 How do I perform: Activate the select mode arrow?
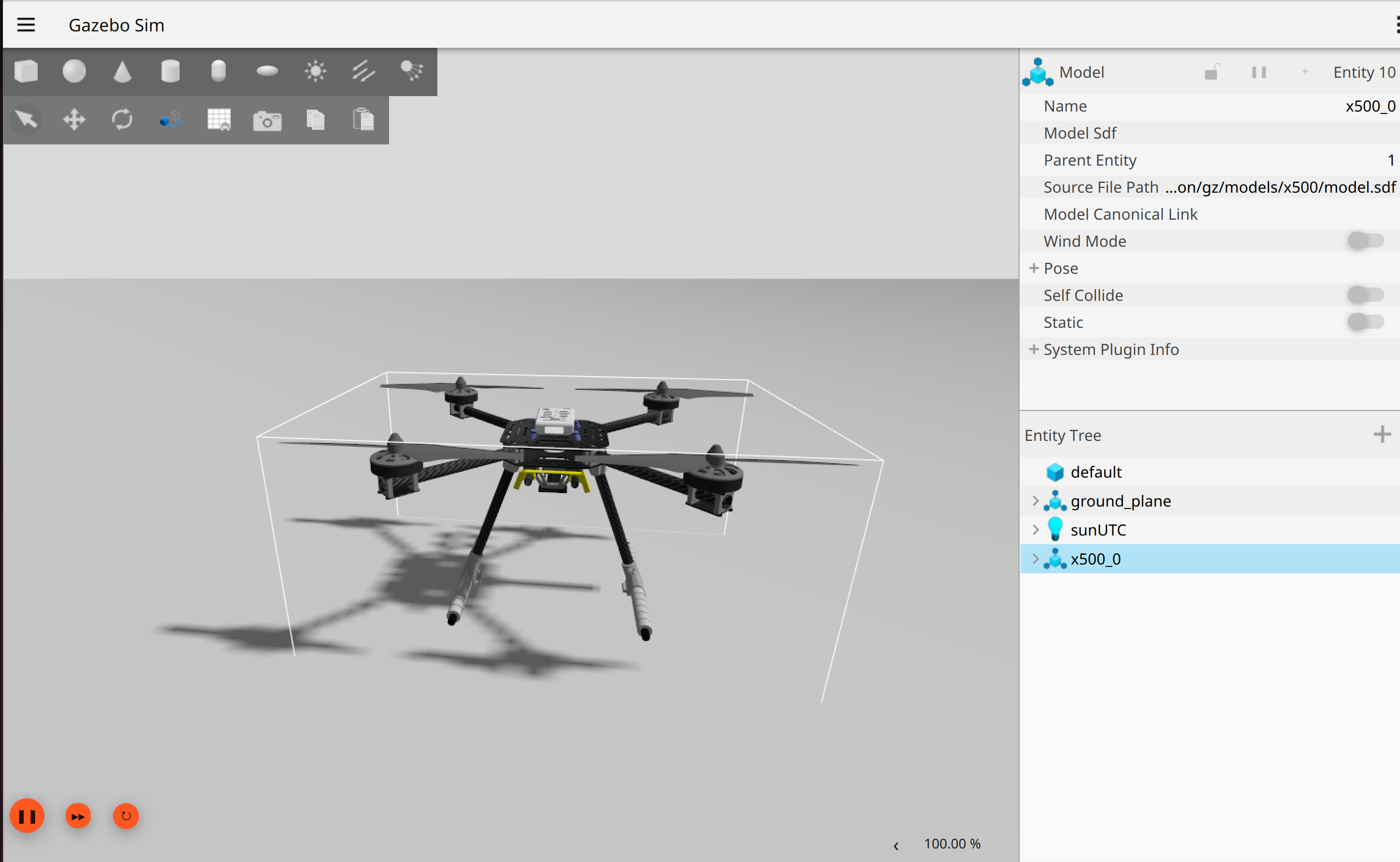click(x=26, y=120)
